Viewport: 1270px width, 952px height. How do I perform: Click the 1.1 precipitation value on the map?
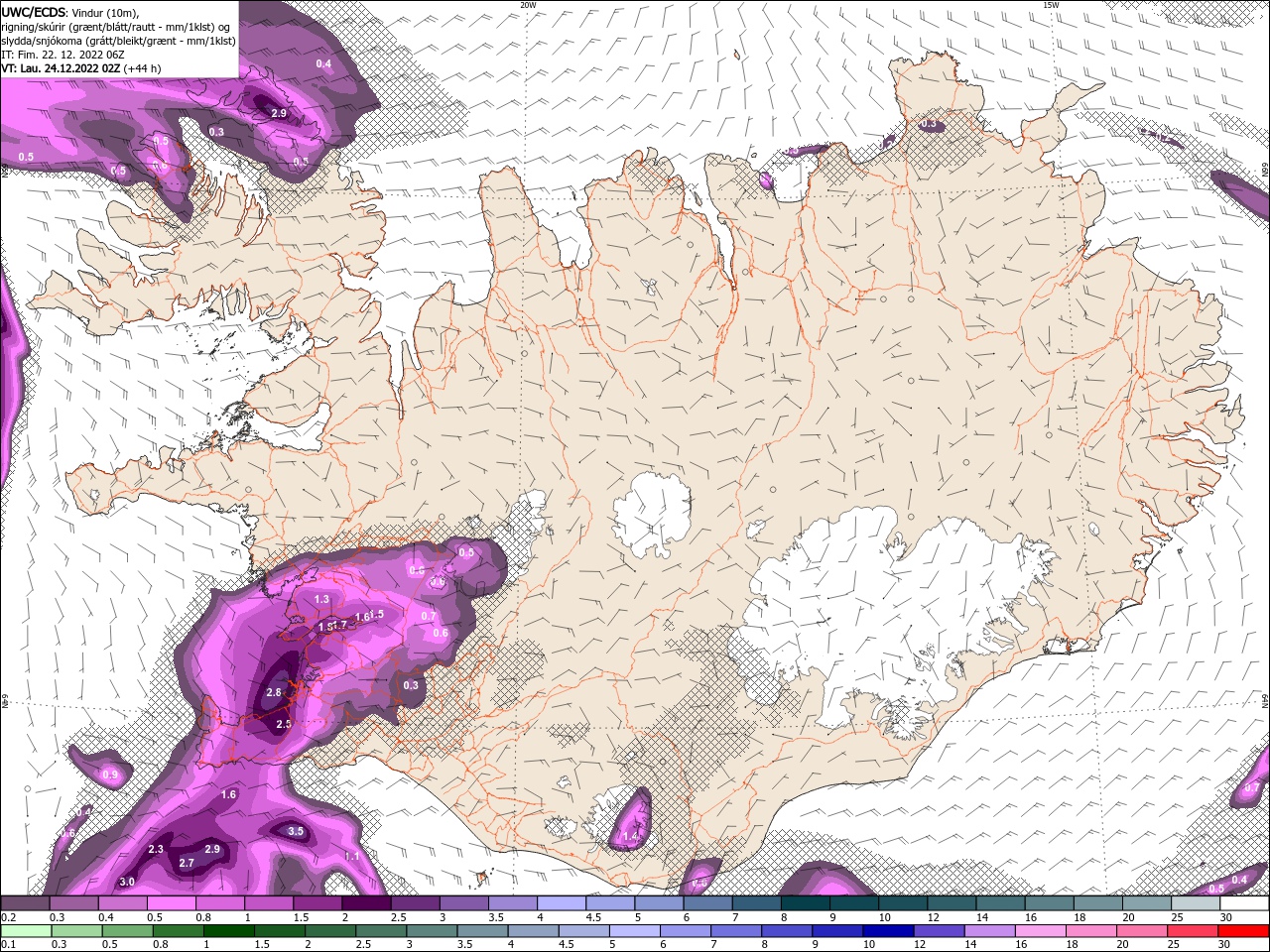[351, 857]
